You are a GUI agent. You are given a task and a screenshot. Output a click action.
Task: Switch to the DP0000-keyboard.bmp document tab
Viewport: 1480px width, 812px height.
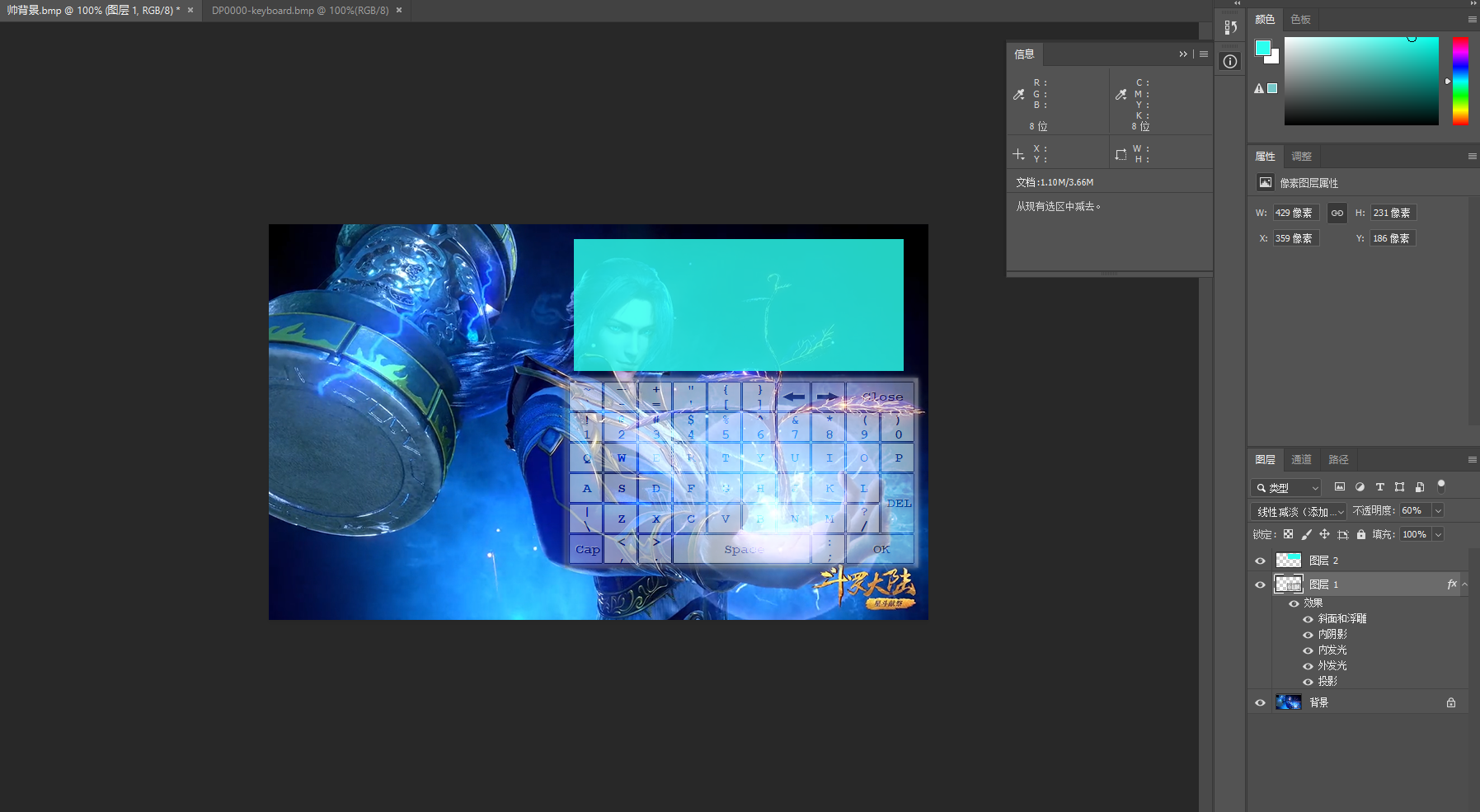pyautogui.click(x=300, y=11)
